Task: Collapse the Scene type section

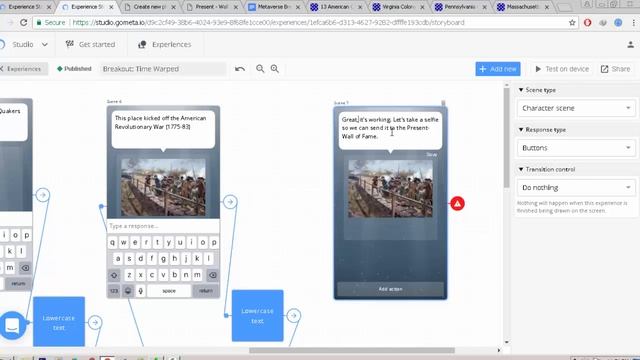Action: tap(537, 90)
